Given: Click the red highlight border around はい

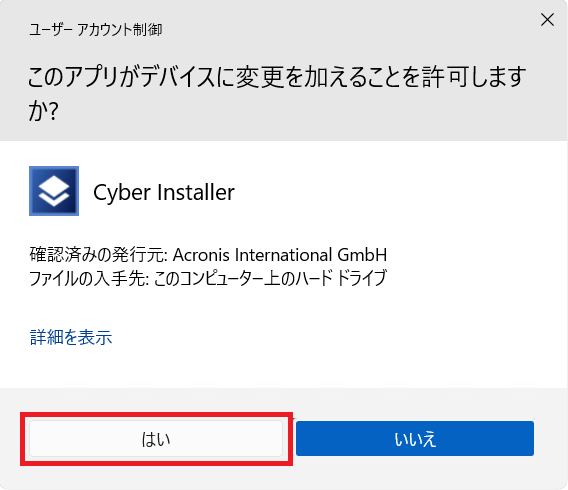Looking at the screenshot, I should pos(156,414).
